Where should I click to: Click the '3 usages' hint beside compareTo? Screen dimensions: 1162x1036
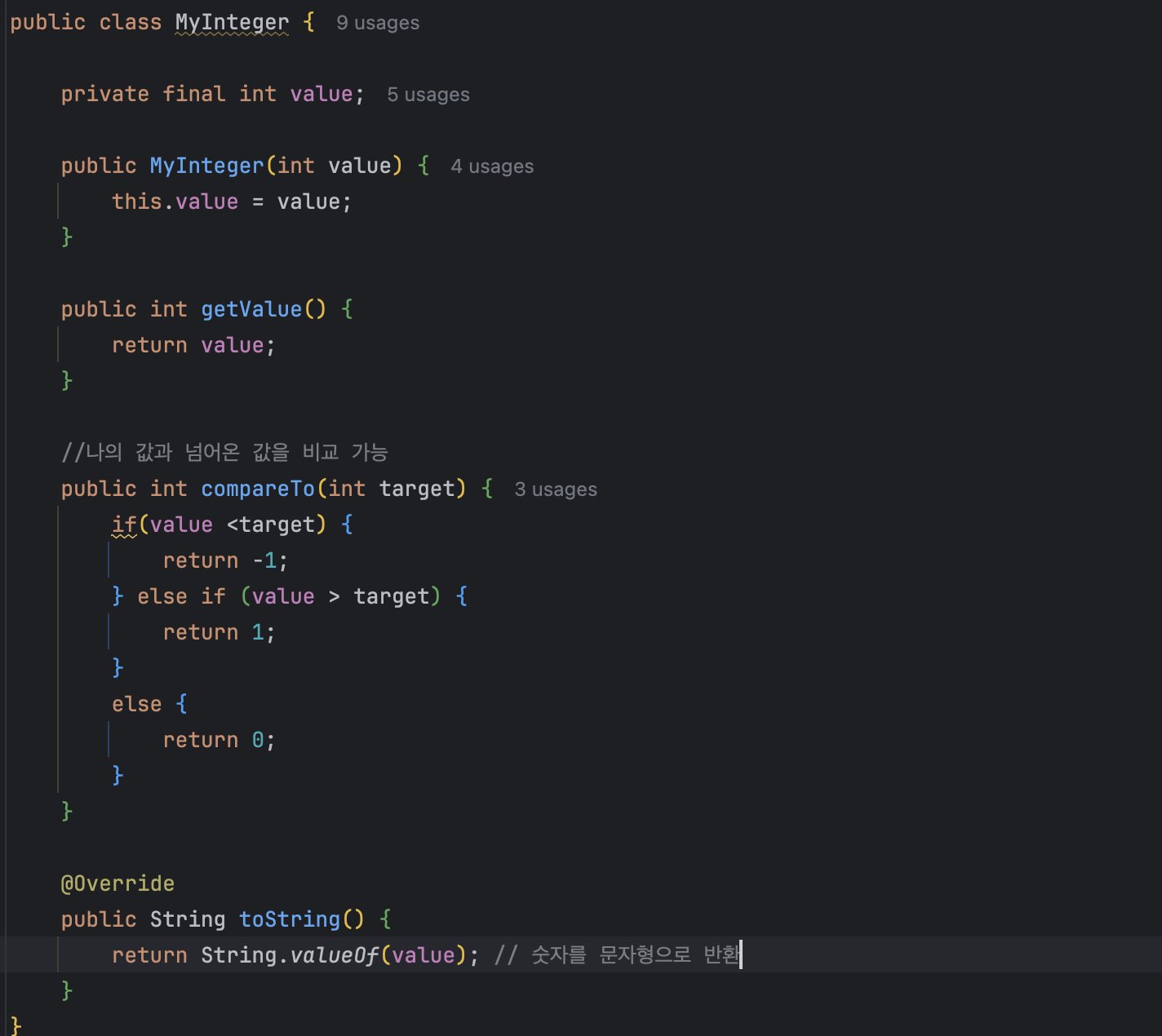(556, 489)
